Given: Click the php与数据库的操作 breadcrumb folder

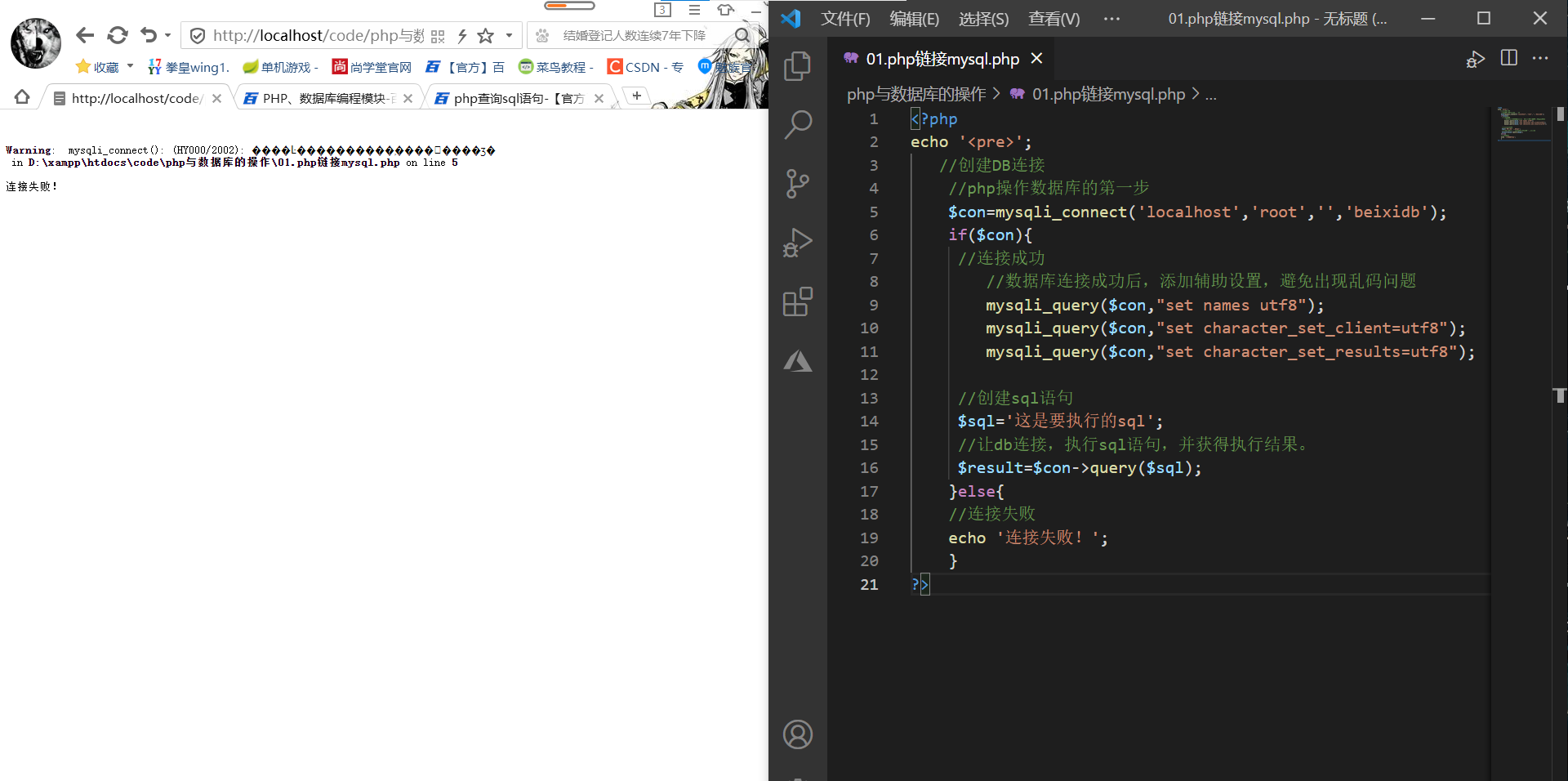Looking at the screenshot, I should click(916, 95).
